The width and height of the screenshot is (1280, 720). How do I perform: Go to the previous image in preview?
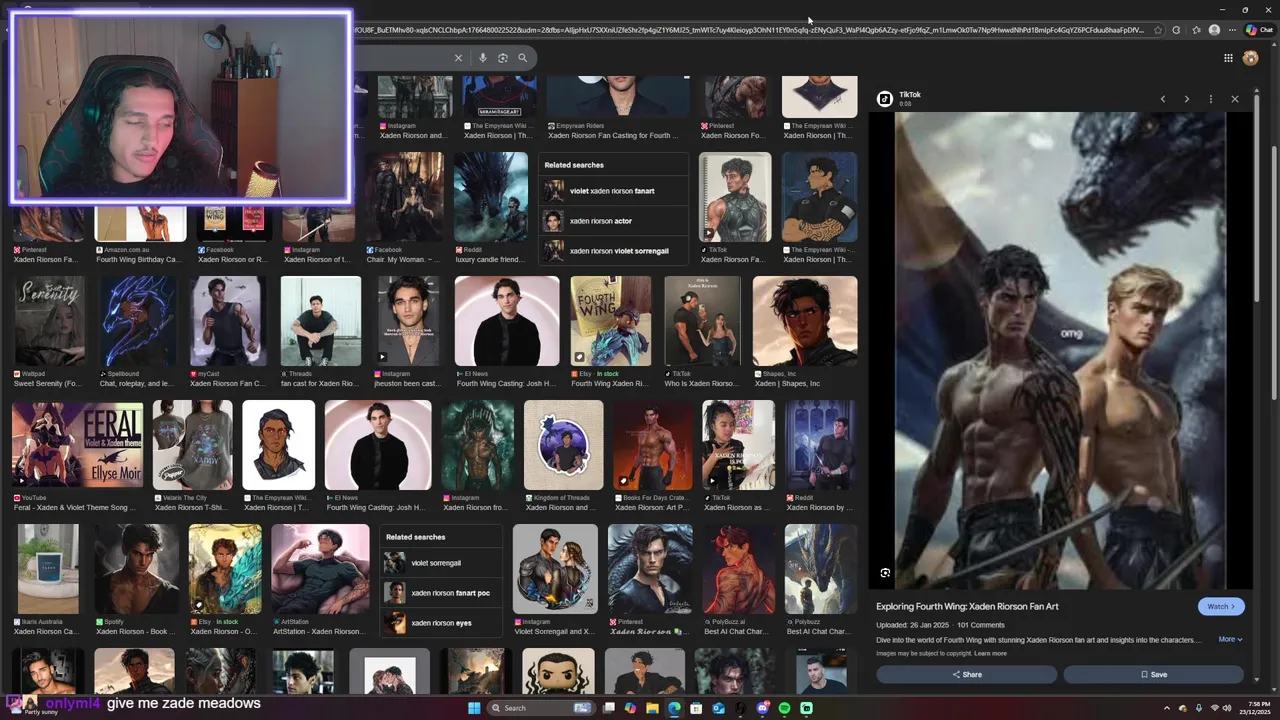tap(1163, 99)
